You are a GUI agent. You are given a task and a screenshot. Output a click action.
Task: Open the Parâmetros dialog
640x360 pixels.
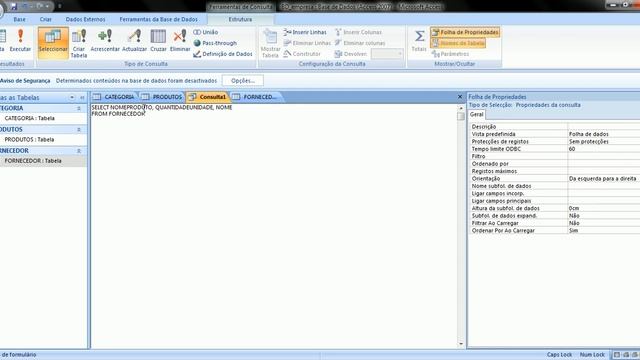[x=451, y=54]
